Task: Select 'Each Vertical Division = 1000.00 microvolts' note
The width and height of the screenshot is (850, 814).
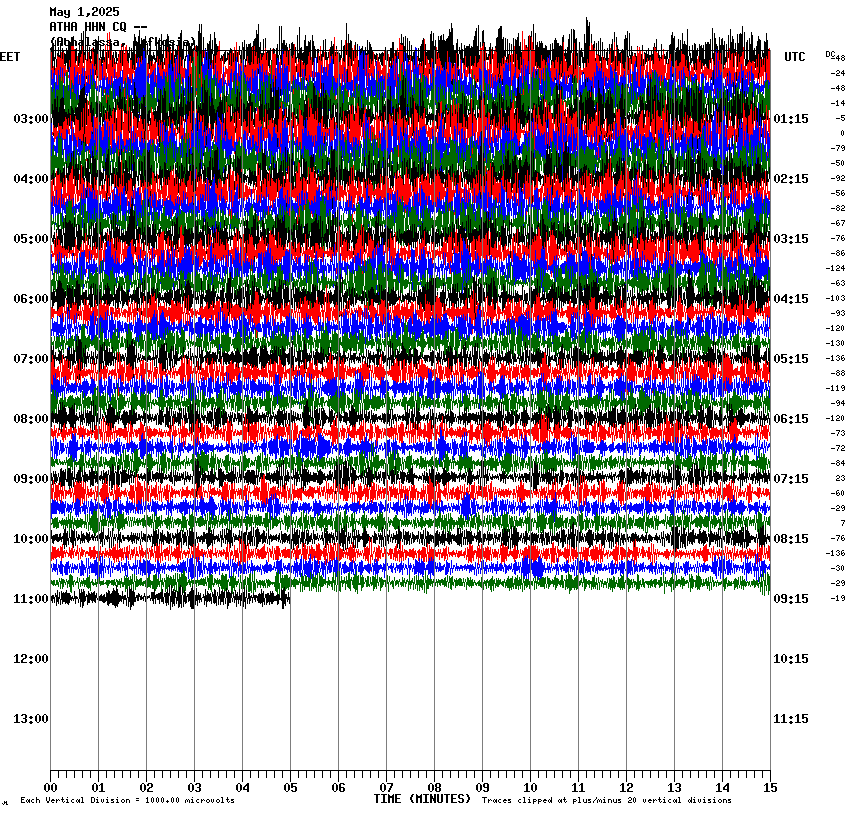Action: click(x=127, y=800)
